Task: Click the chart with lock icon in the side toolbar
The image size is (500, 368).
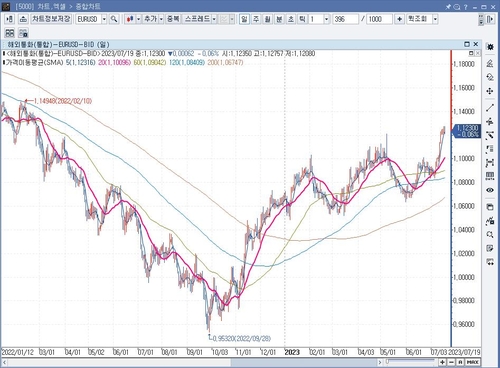Action: (x=490, y=221)
